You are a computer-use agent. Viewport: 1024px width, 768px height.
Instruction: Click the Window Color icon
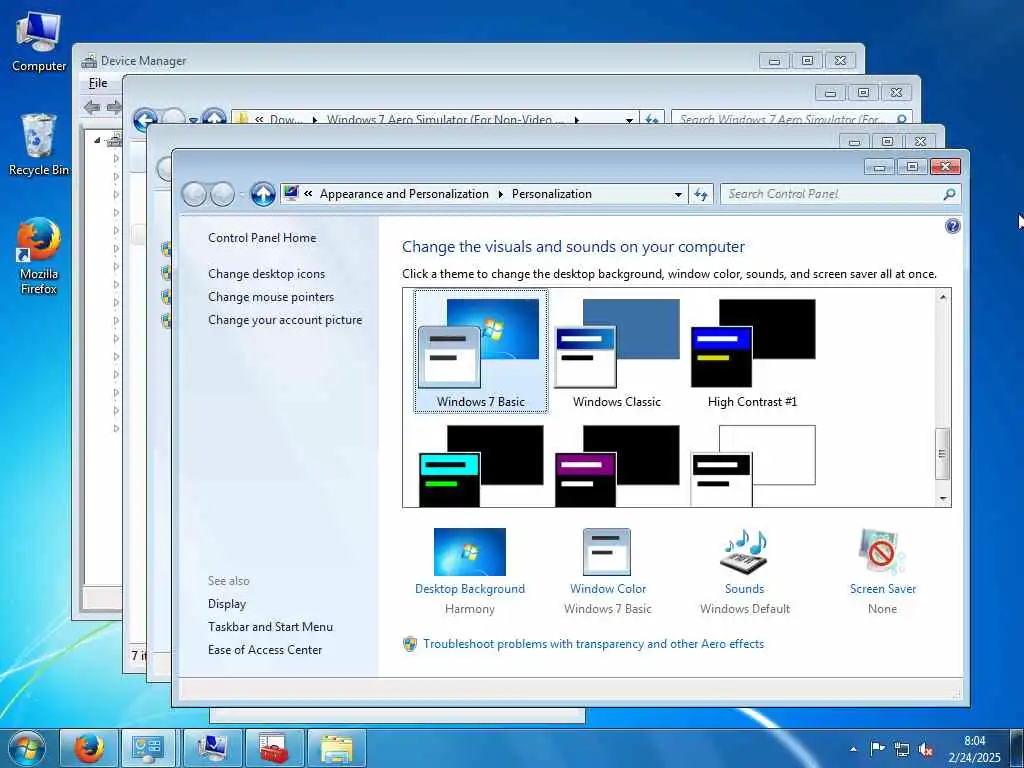click(607, 552)
